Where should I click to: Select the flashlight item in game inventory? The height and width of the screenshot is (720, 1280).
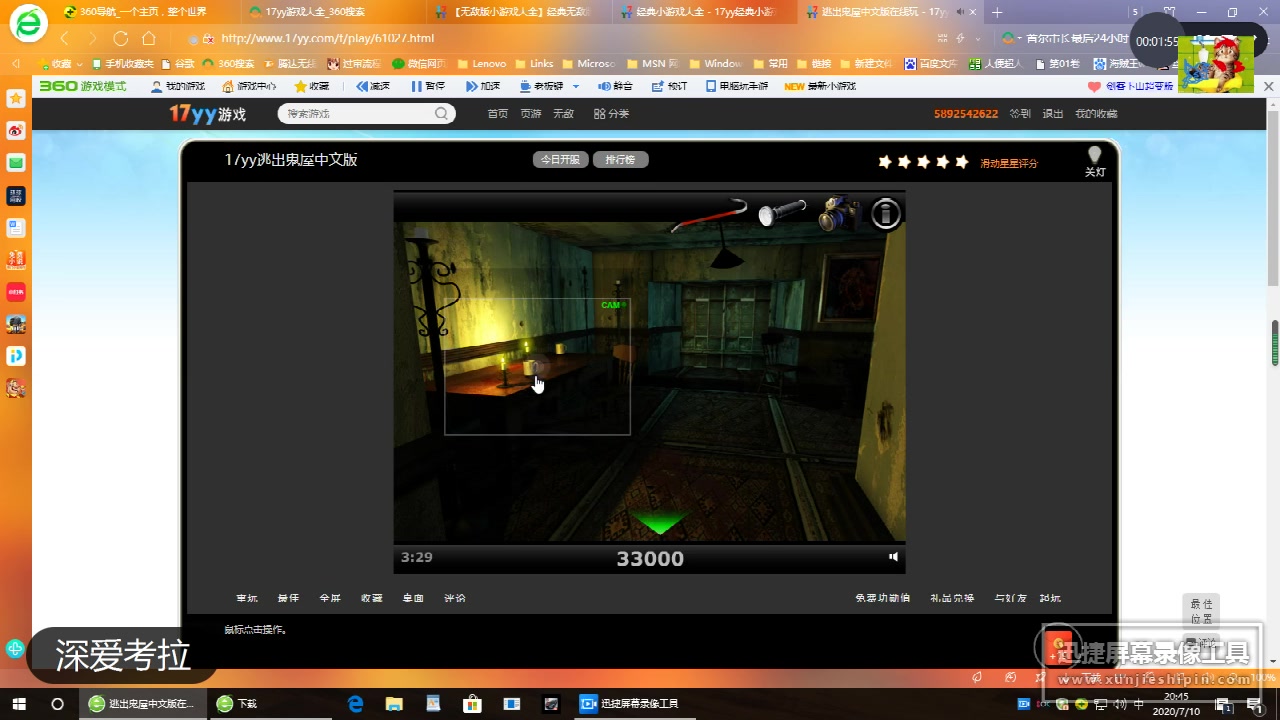781,213
